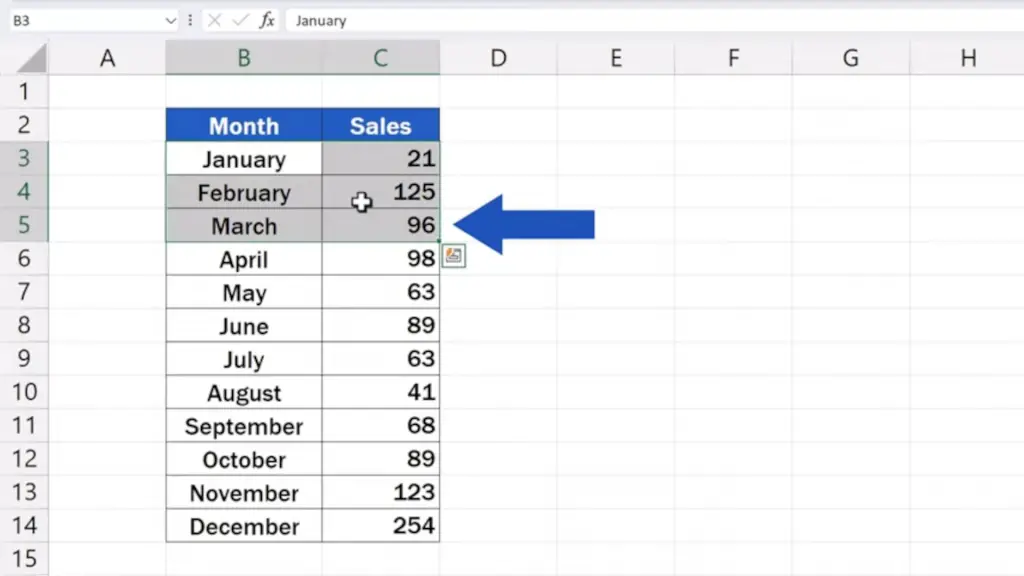
Task: Click the Sales header cell
Action: click(x=381, y=125)
